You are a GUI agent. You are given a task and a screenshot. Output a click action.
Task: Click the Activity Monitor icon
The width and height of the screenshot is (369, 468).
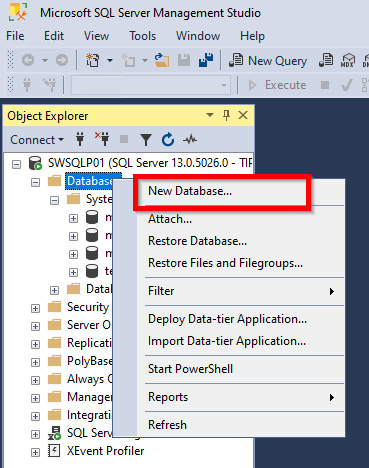[x=190, y=140]
